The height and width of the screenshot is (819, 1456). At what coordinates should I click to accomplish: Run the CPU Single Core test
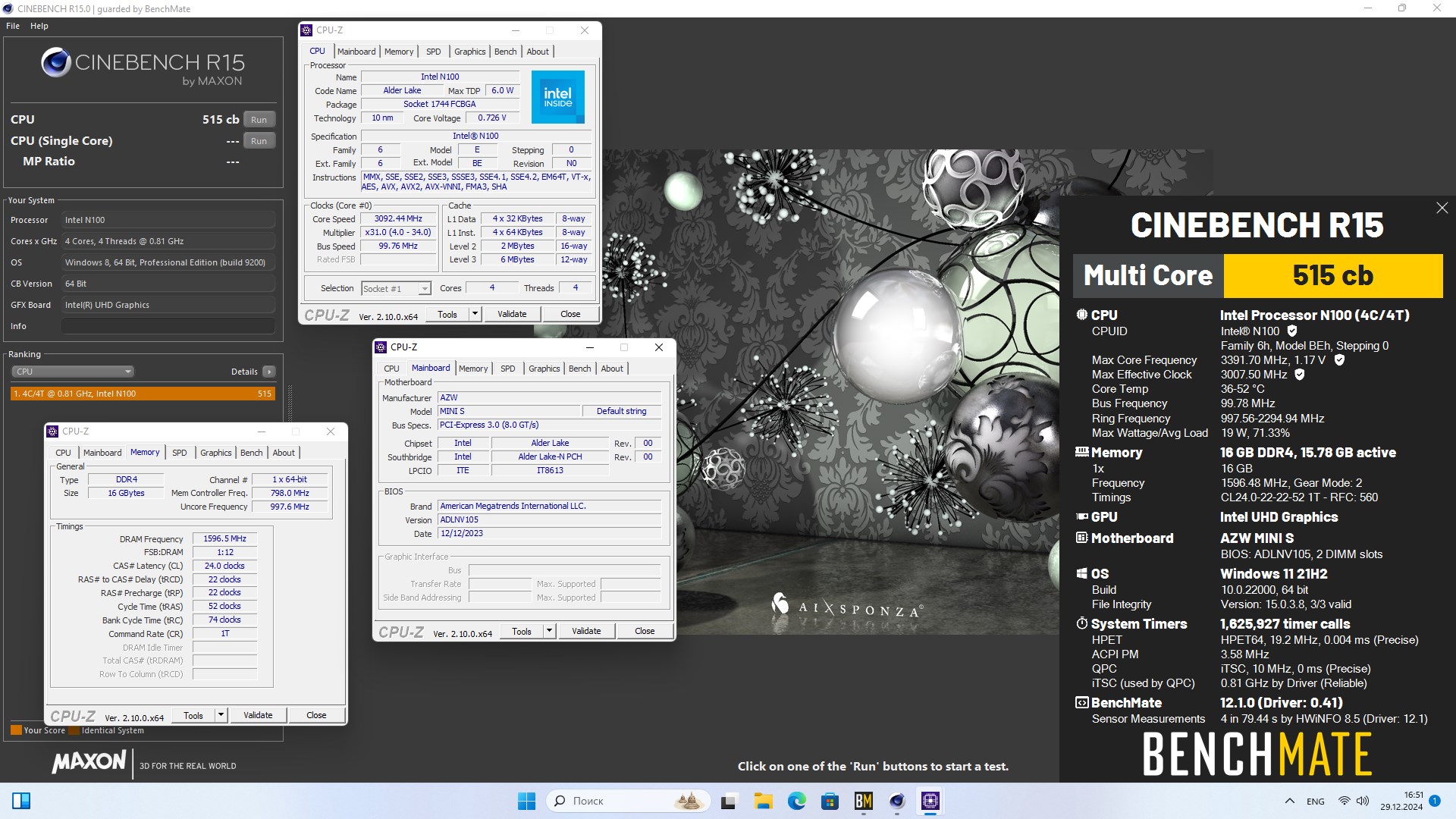(x=259, y=141)
